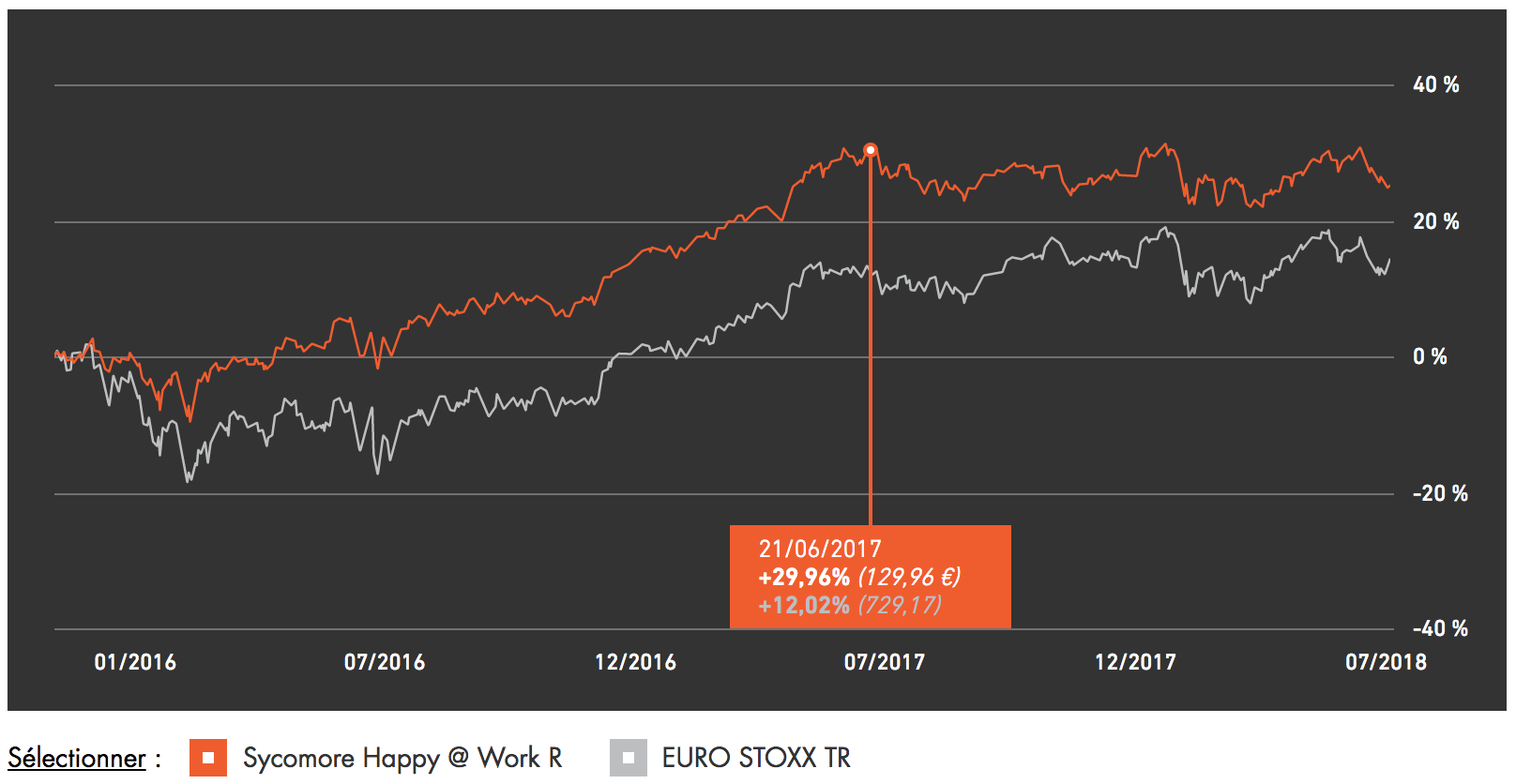Click the 07/2017 x-axis date label
1516x784 pixels.
click(x=885, y=662)
